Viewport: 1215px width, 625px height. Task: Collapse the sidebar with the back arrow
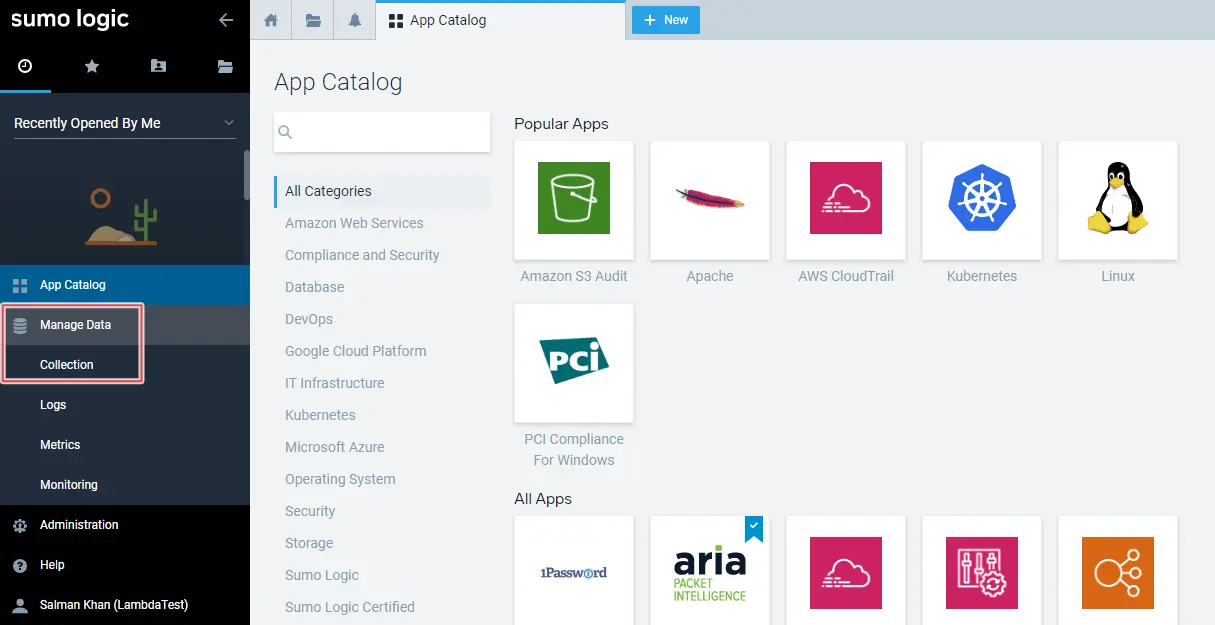(226, 20)
